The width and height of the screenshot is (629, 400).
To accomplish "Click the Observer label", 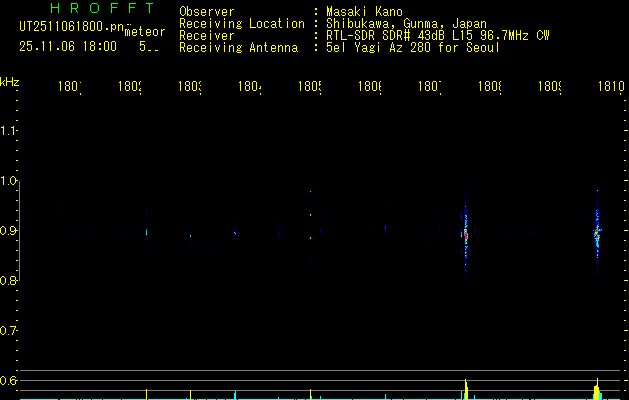I will (x=207, y=12).
